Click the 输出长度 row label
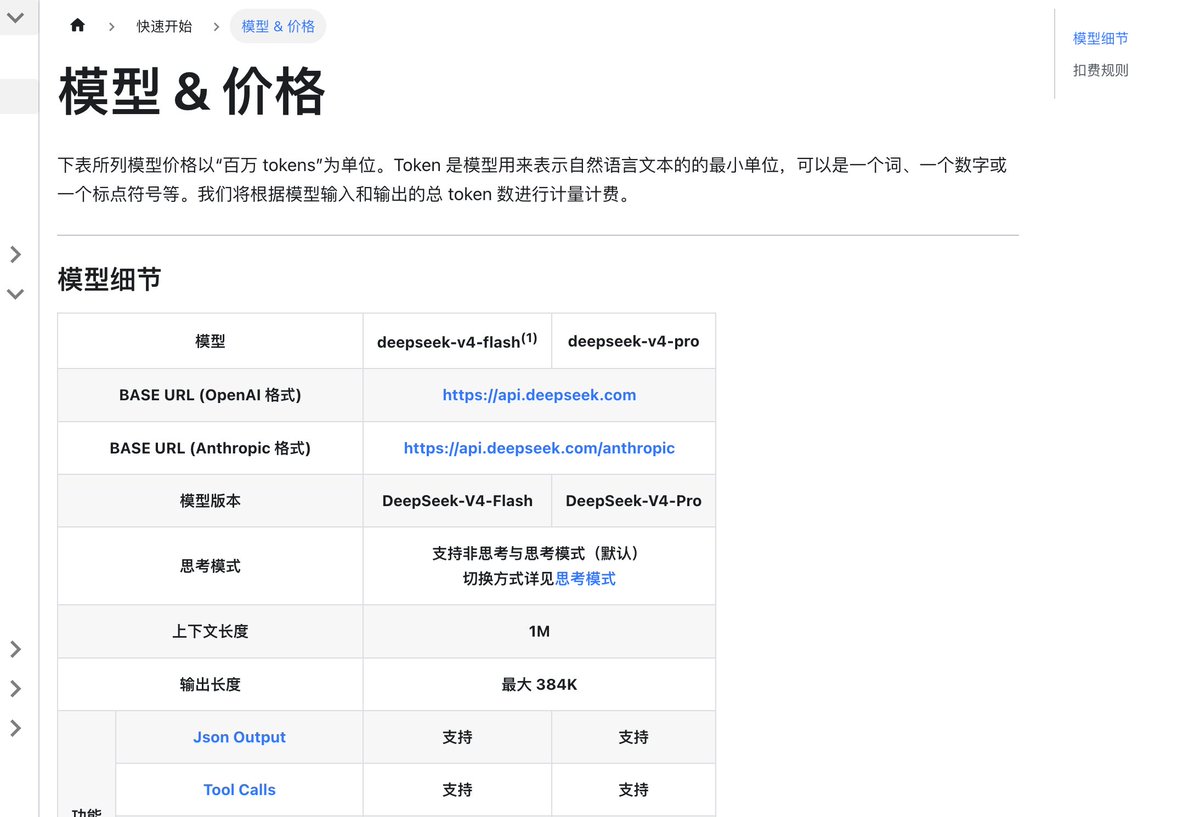This screenshot has width=1200, height=817. [x=210, y=684]
